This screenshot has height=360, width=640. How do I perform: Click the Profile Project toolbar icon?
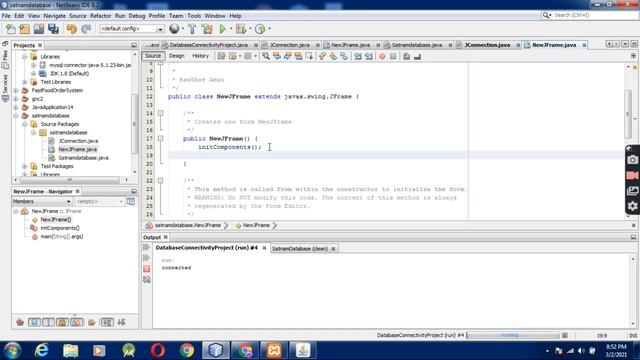(260, 29)
